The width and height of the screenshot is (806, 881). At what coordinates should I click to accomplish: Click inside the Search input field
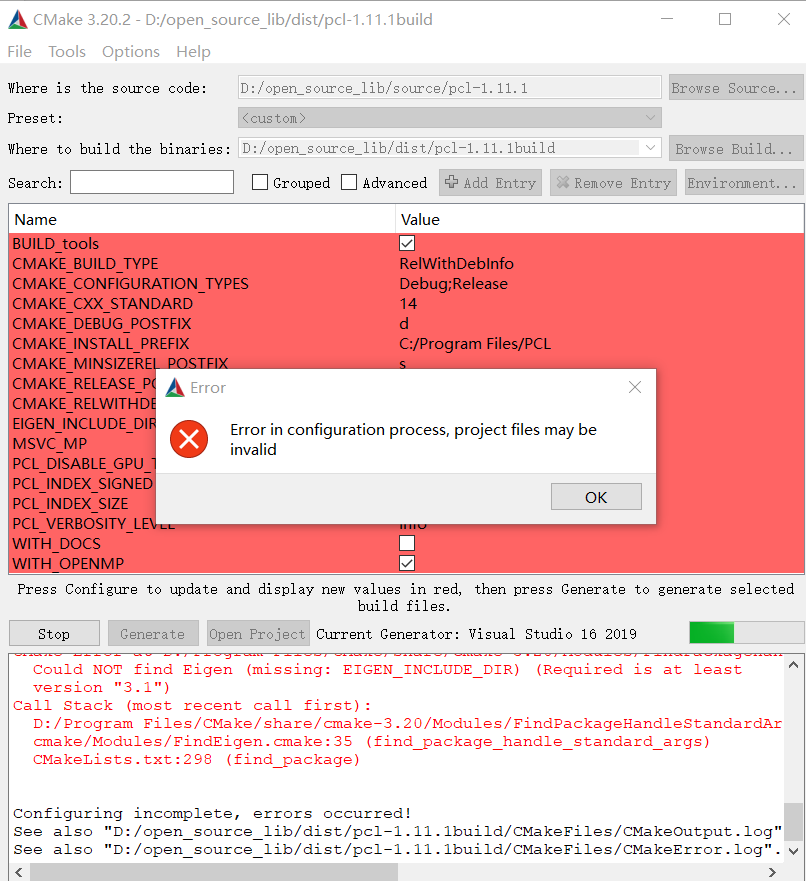pyautogui.click(x=151, y=182)
